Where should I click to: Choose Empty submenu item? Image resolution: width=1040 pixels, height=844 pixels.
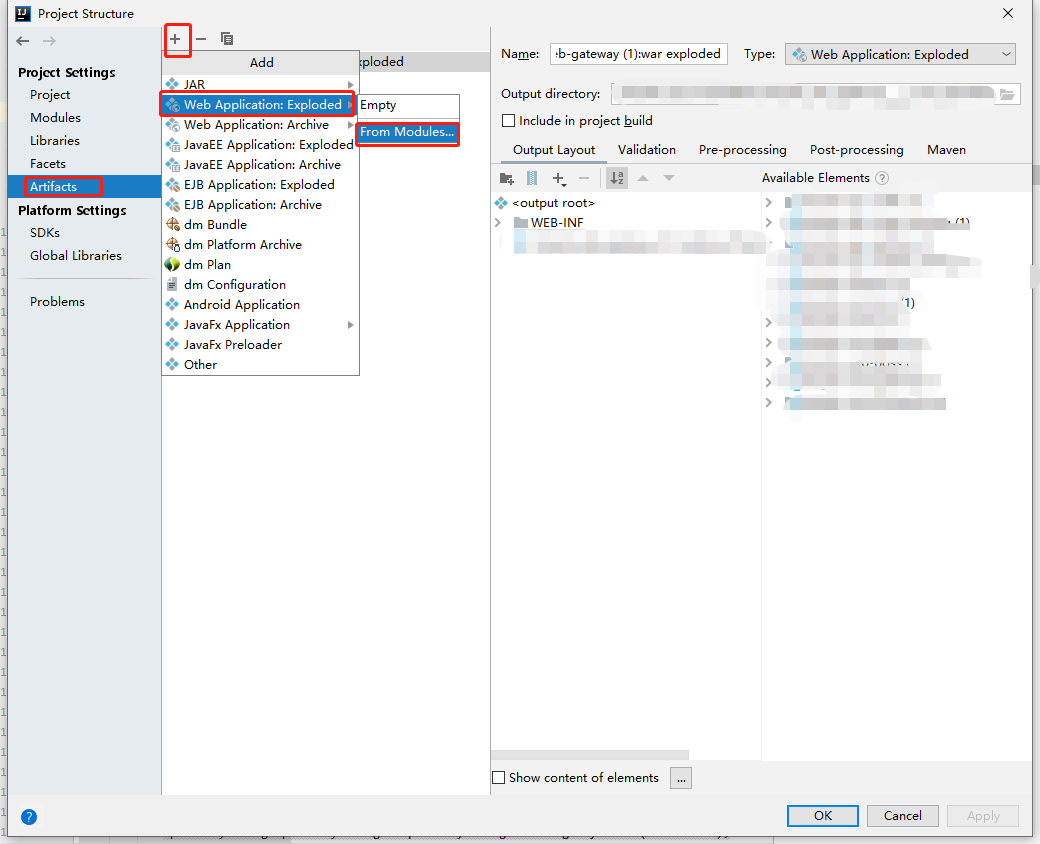pyautogui.click(x=409, y=105)
